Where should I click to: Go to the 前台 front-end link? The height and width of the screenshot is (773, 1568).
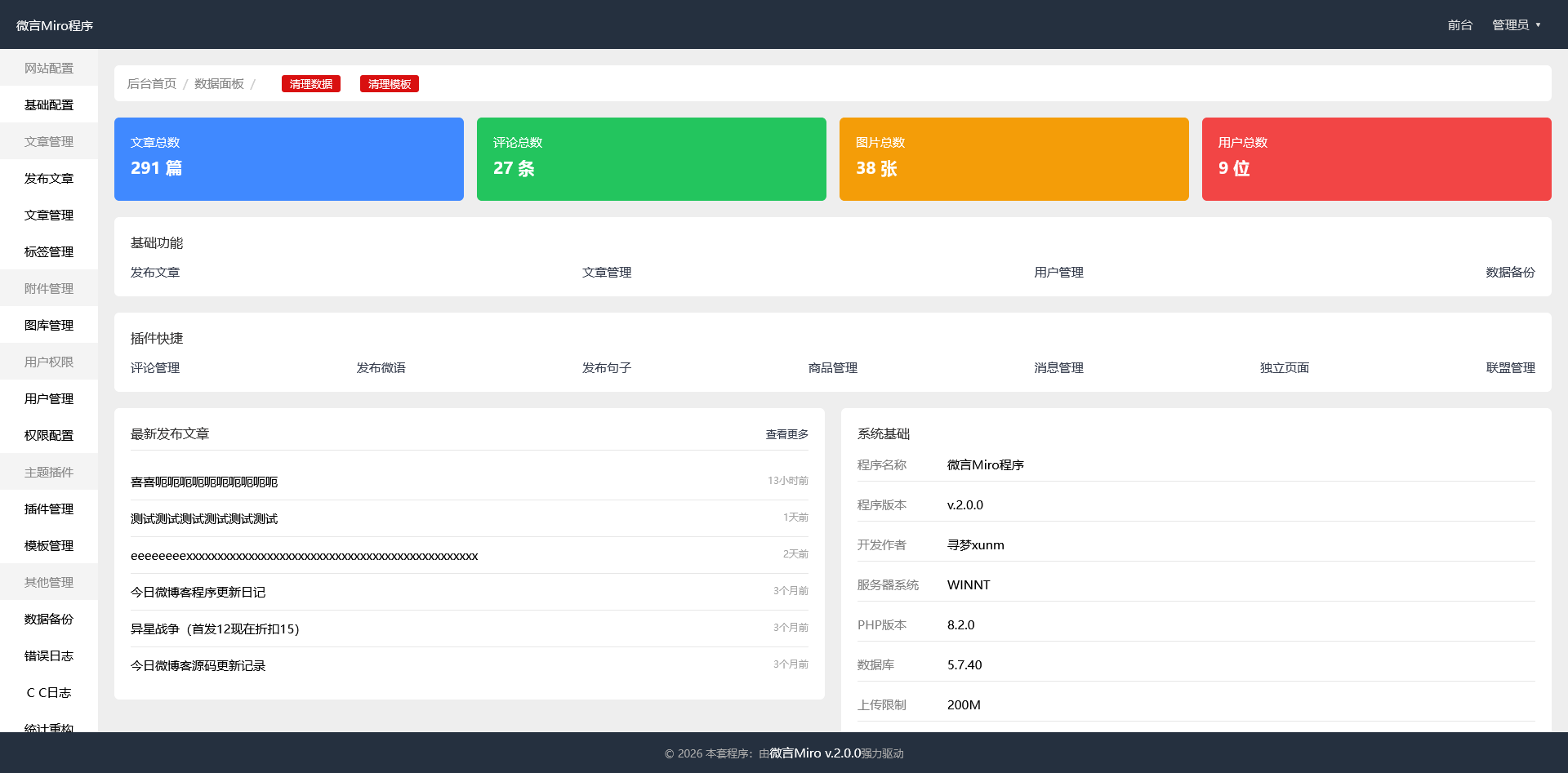tap(1460, 24)
